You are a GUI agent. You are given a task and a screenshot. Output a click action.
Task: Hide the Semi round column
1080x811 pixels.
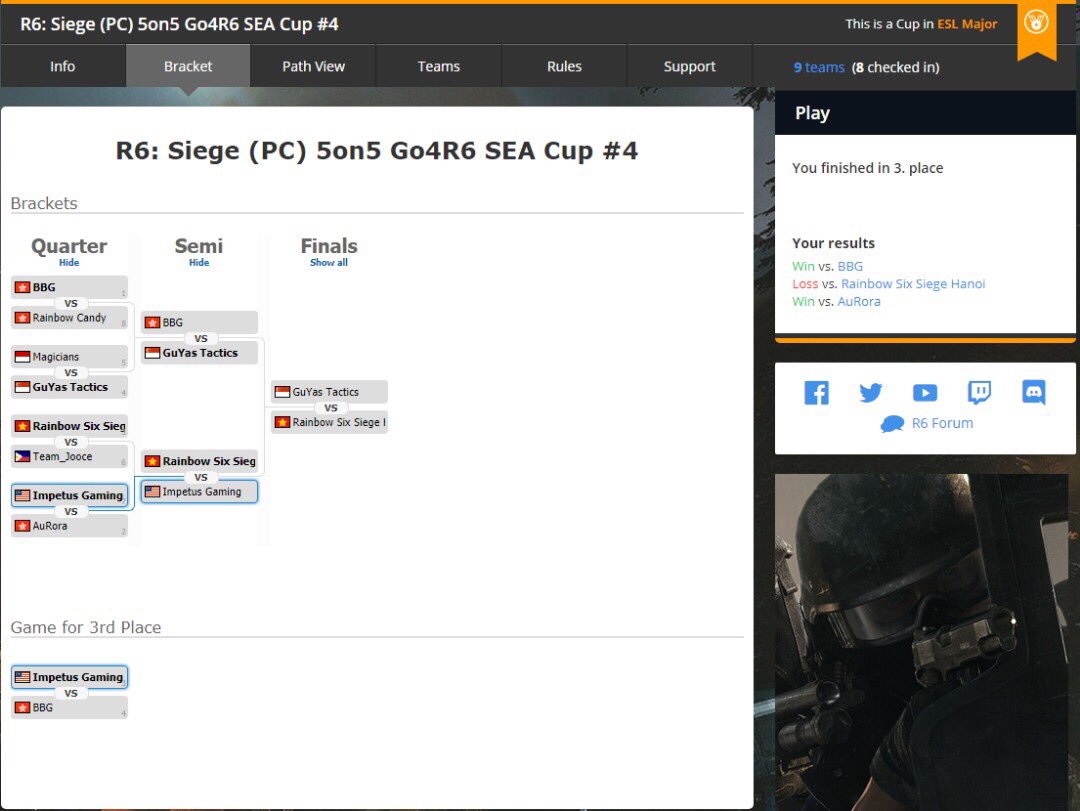[199, 263]
